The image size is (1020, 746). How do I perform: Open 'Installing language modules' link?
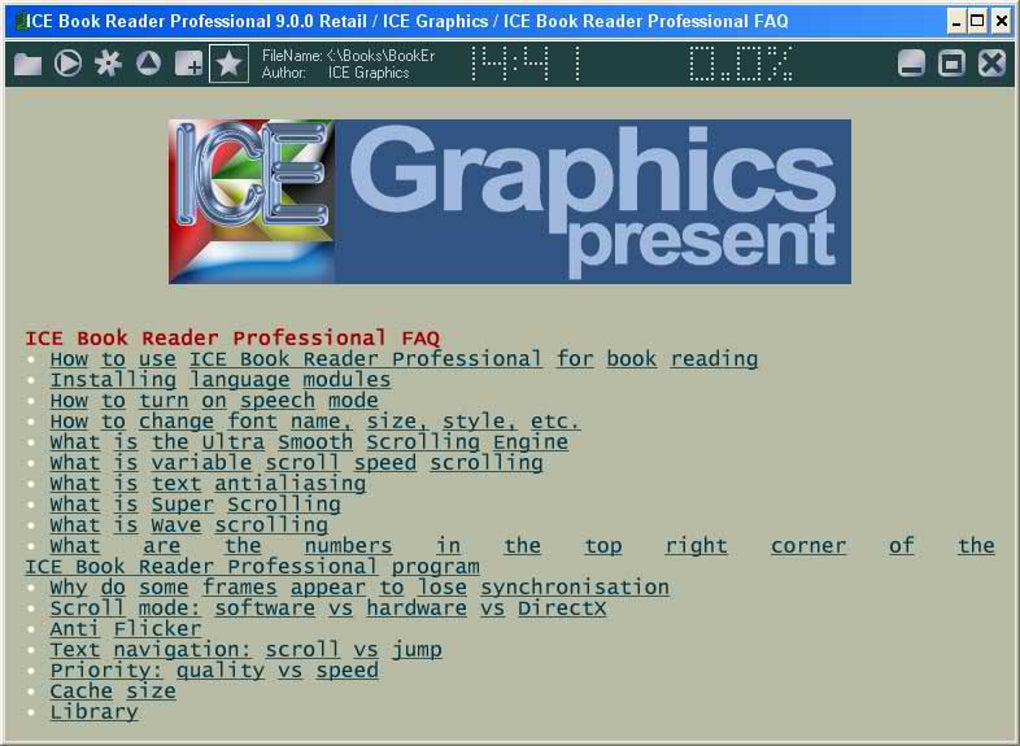(221, 380)
